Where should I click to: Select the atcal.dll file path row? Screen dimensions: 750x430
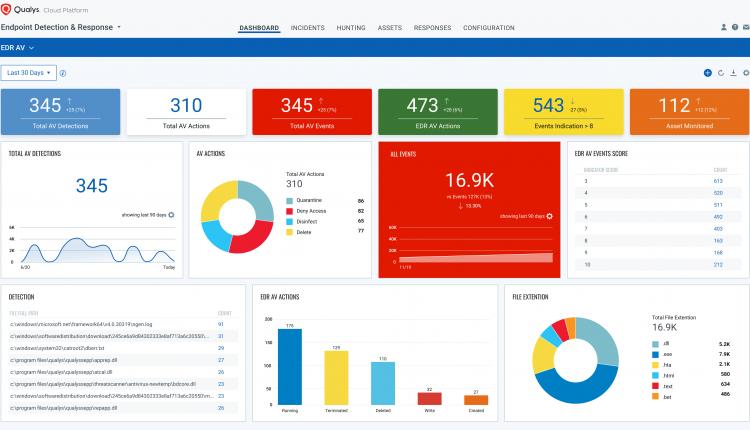[x=123, y=372]
